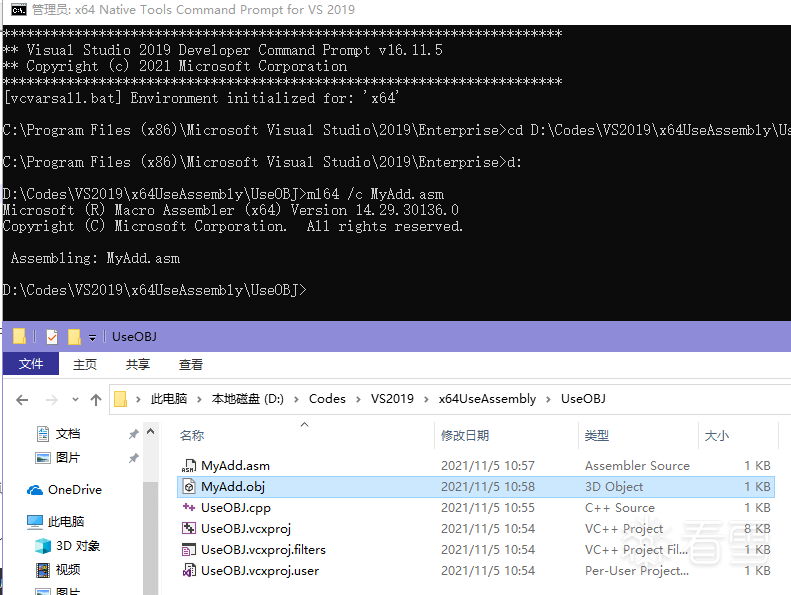This screenshot has width=791, height=595.
Task: Select the UseOBJ.vcxproj.filters file name
Action: (x=263, y=550)
